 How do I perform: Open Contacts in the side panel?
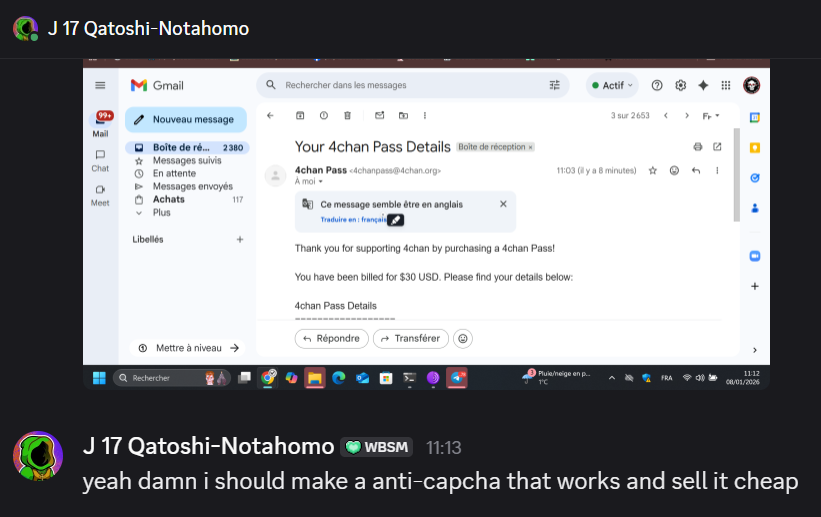pos(755,208)
